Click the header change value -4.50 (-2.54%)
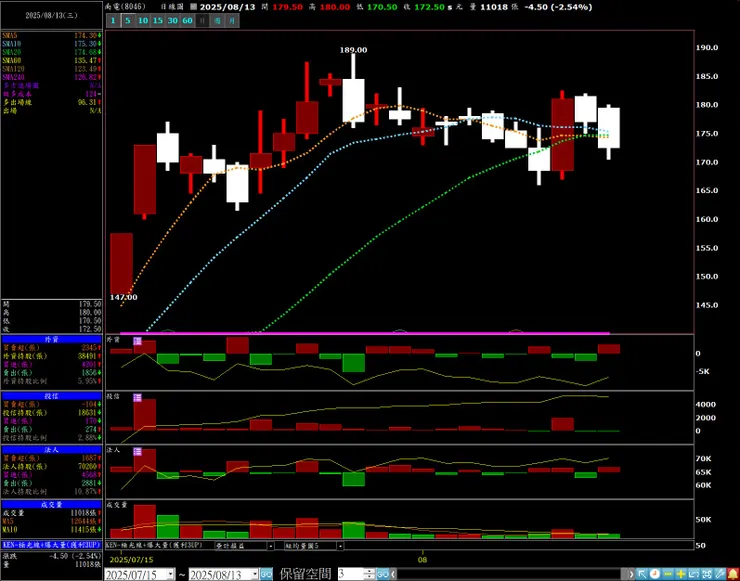The height and width of the screenshot is (581, 740). pyautogui.click(x=558, y=7)
